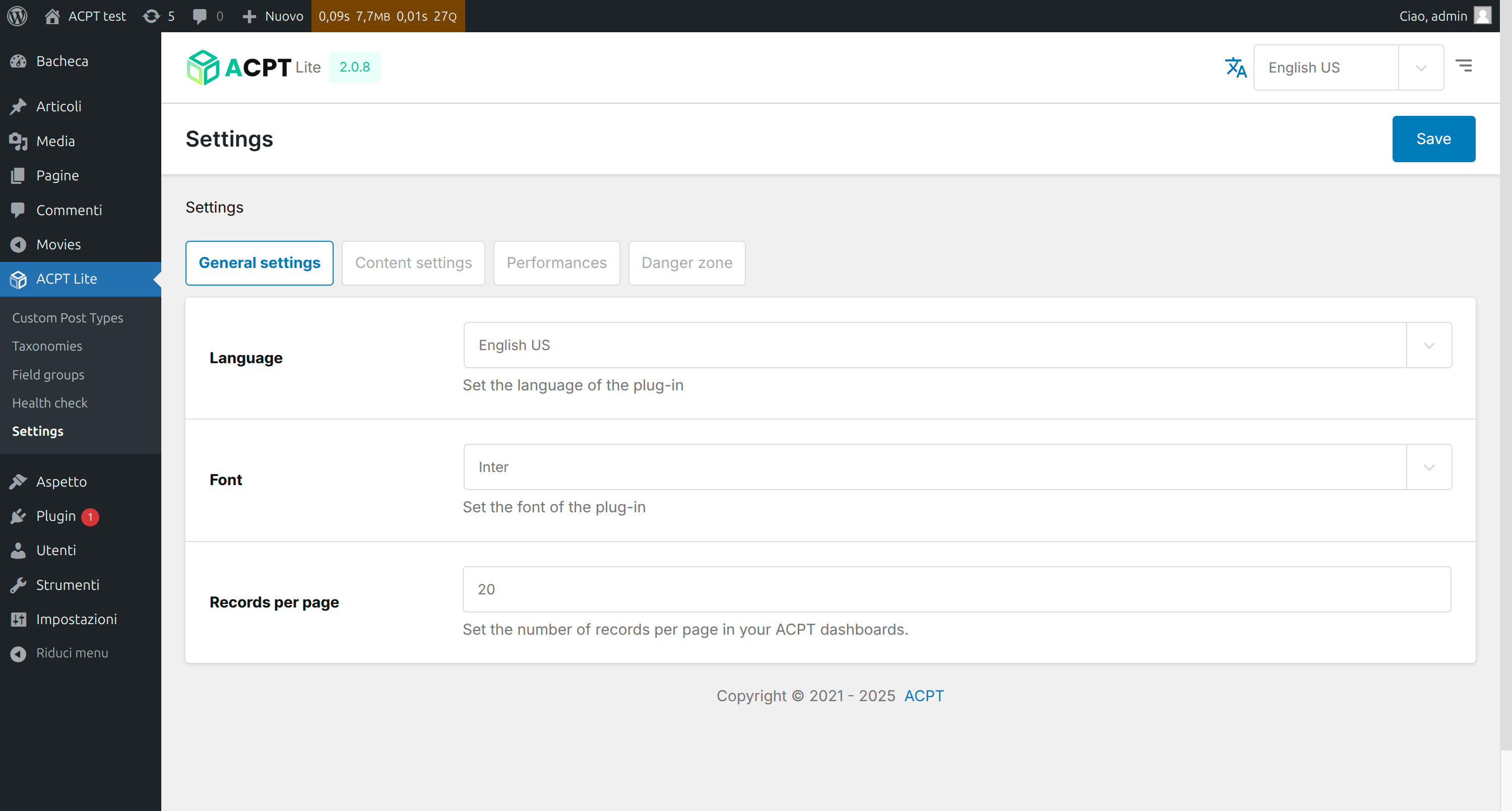Open Custom Post Types submenu item
This screenshot has width=1512, height=811.
(68, 317)
